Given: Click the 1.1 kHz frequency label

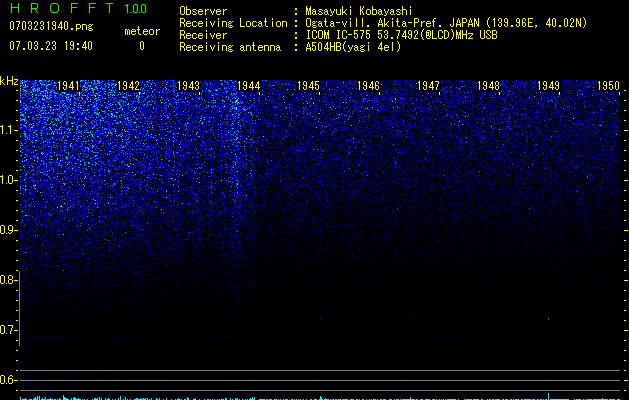Looking at the screenshot, I should click(x=8, y=130).
